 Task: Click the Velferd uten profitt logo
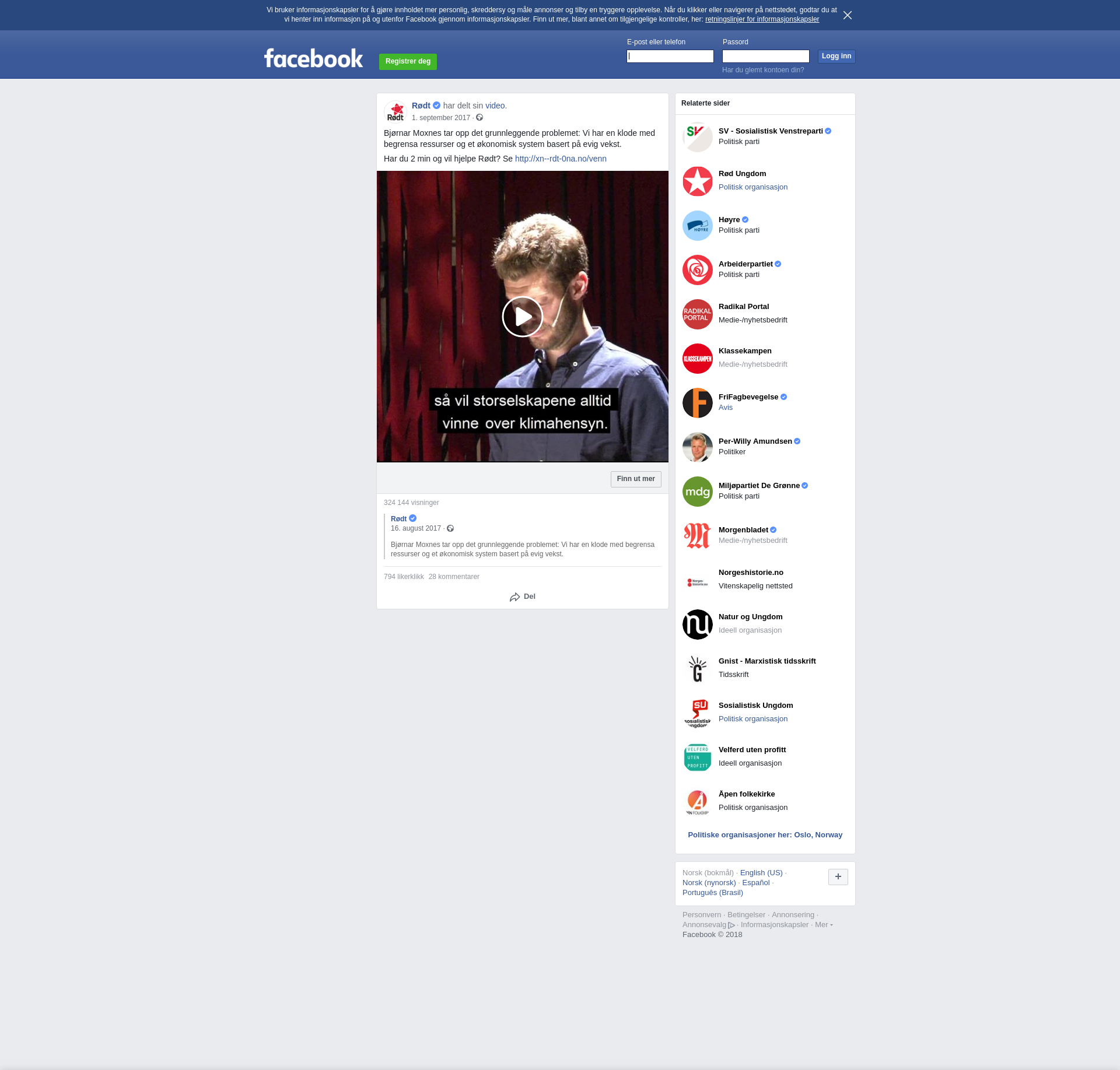pos(698,757)
